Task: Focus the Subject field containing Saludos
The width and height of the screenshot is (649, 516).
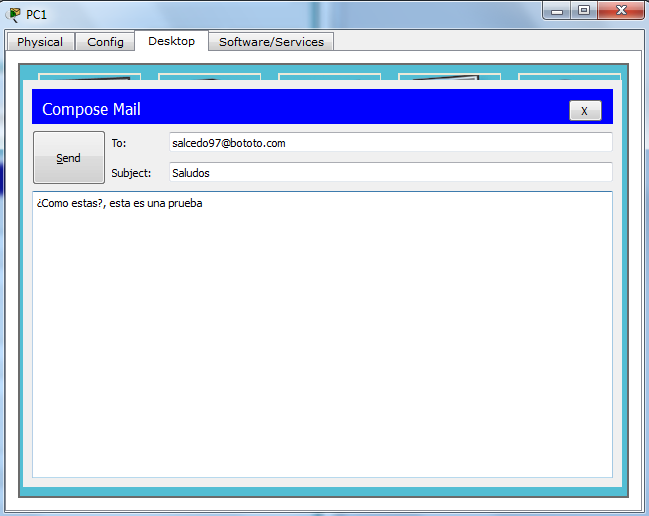Action: coord(389,172)
